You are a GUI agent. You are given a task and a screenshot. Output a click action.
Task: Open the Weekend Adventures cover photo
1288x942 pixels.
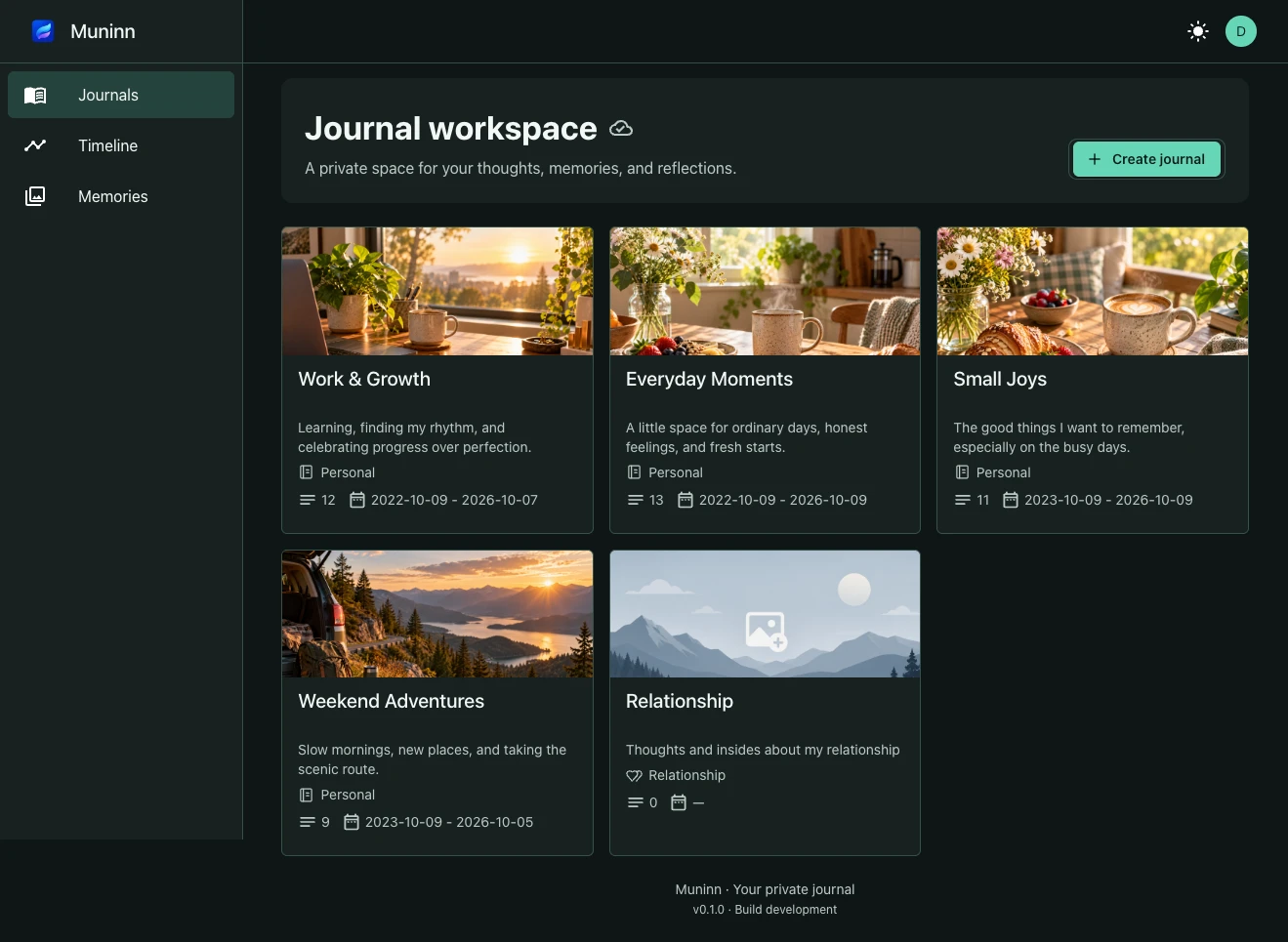[437, 614]
